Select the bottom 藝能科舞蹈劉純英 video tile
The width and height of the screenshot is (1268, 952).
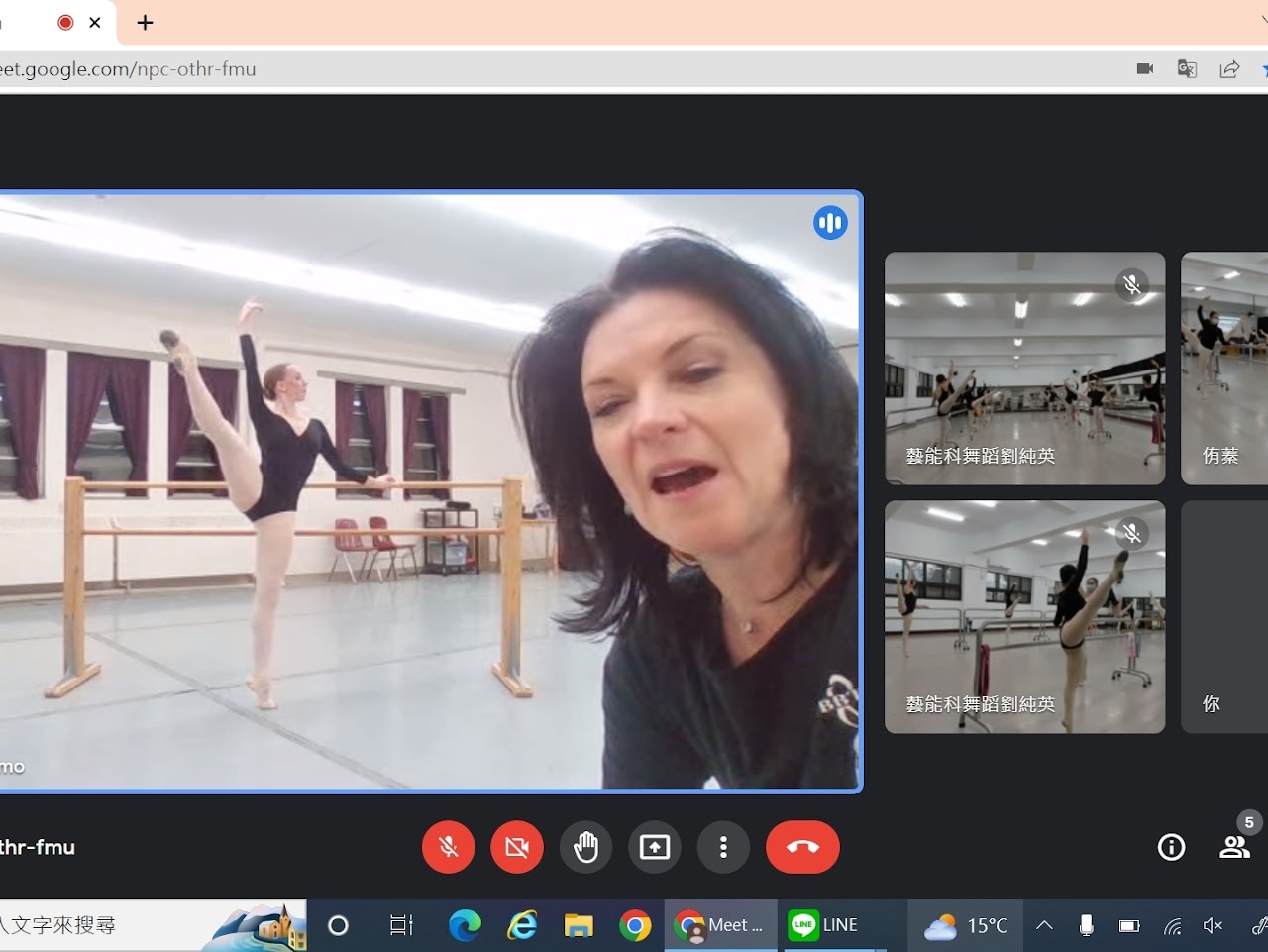pos(1024,616)
